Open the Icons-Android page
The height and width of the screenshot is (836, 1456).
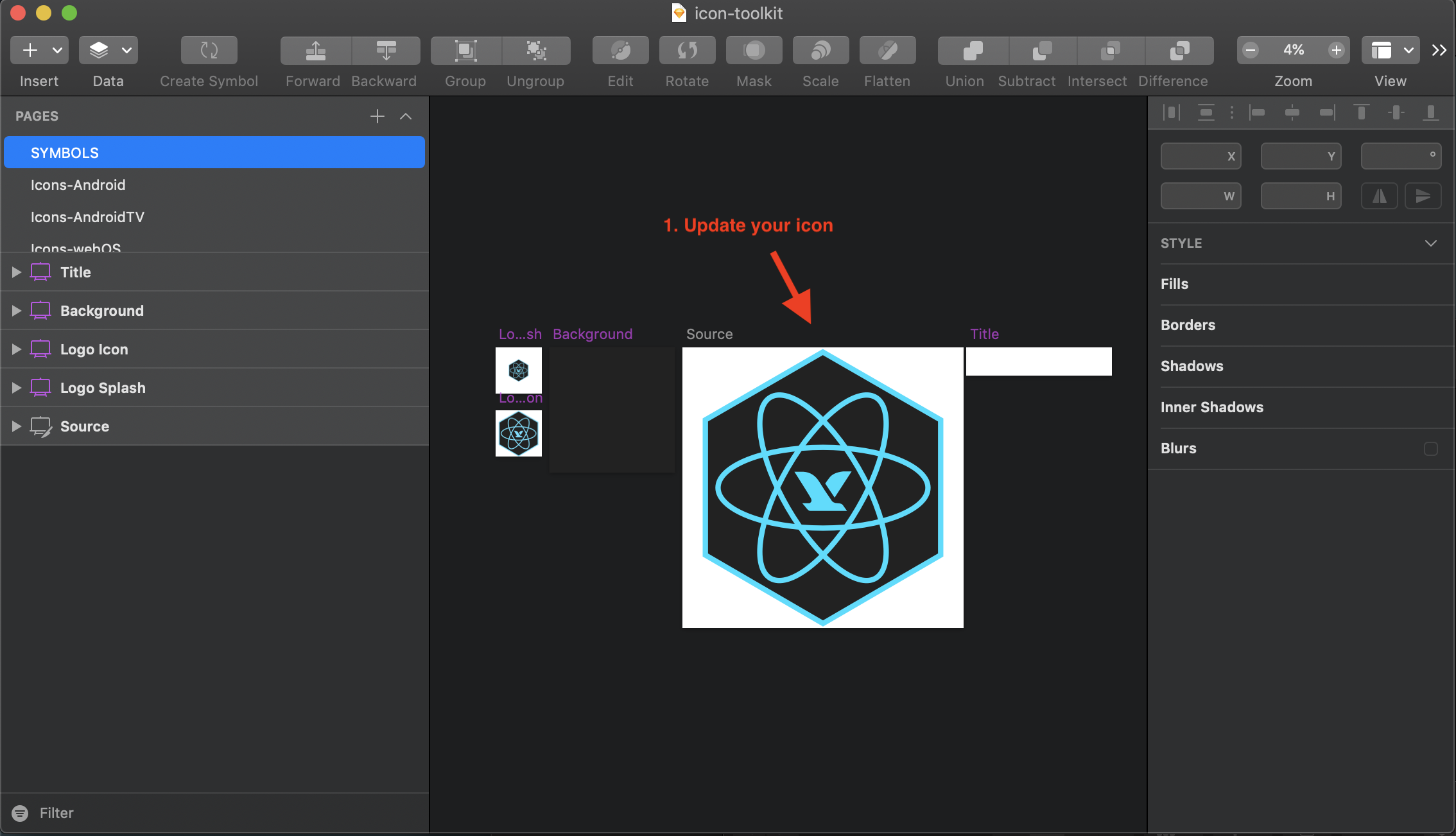tap(78, 185)
